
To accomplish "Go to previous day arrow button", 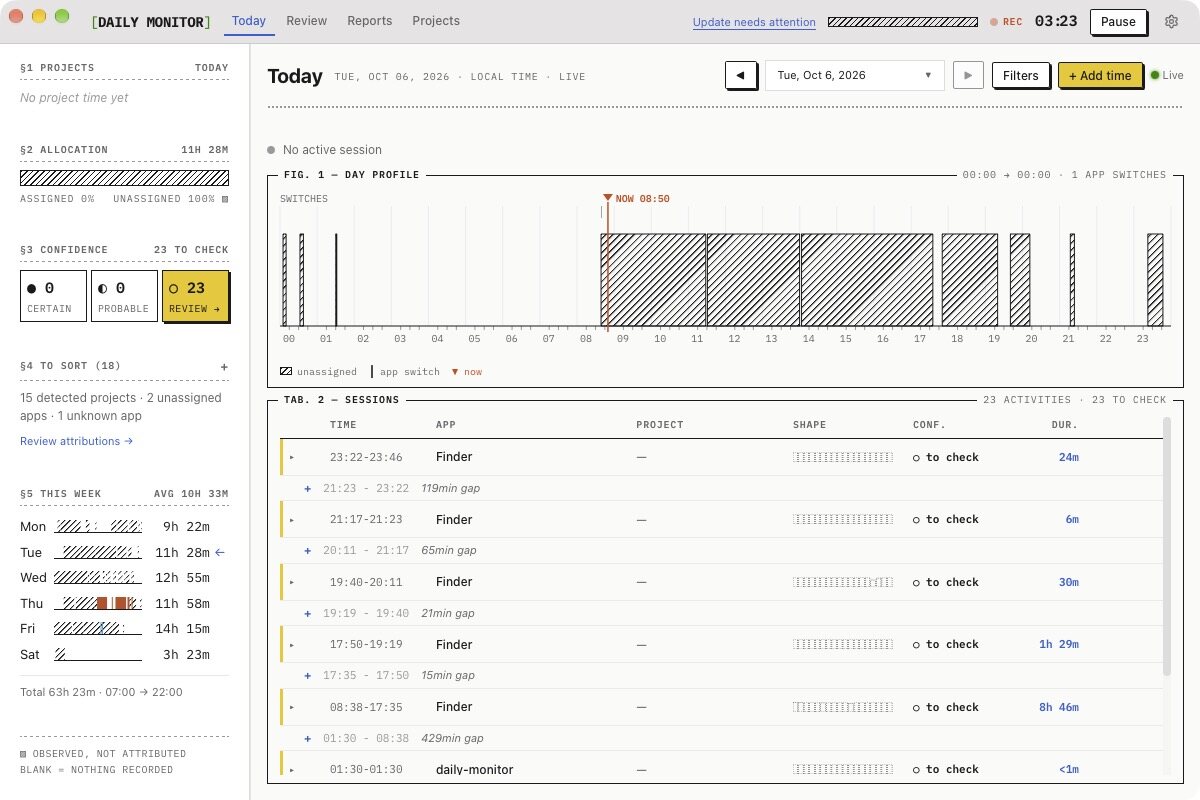I will 741,75.
